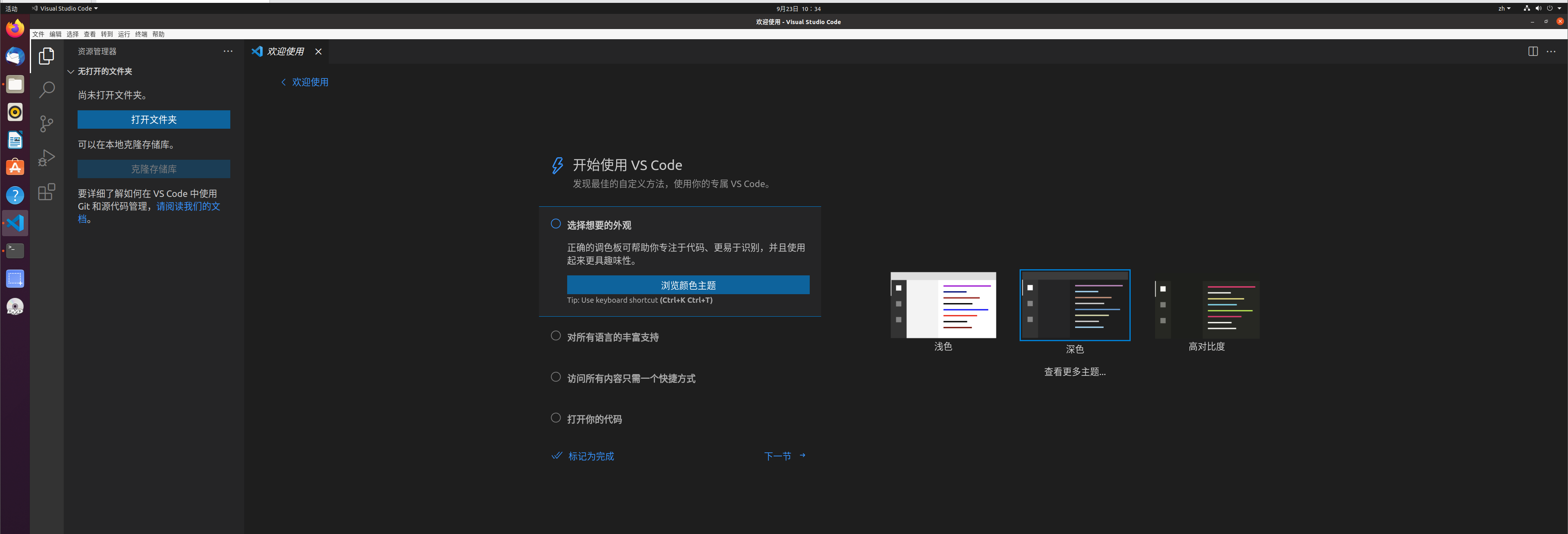Open the Explorer more actions menu
The width and height of the screenshot is (1568, 534).
[228, 51]
